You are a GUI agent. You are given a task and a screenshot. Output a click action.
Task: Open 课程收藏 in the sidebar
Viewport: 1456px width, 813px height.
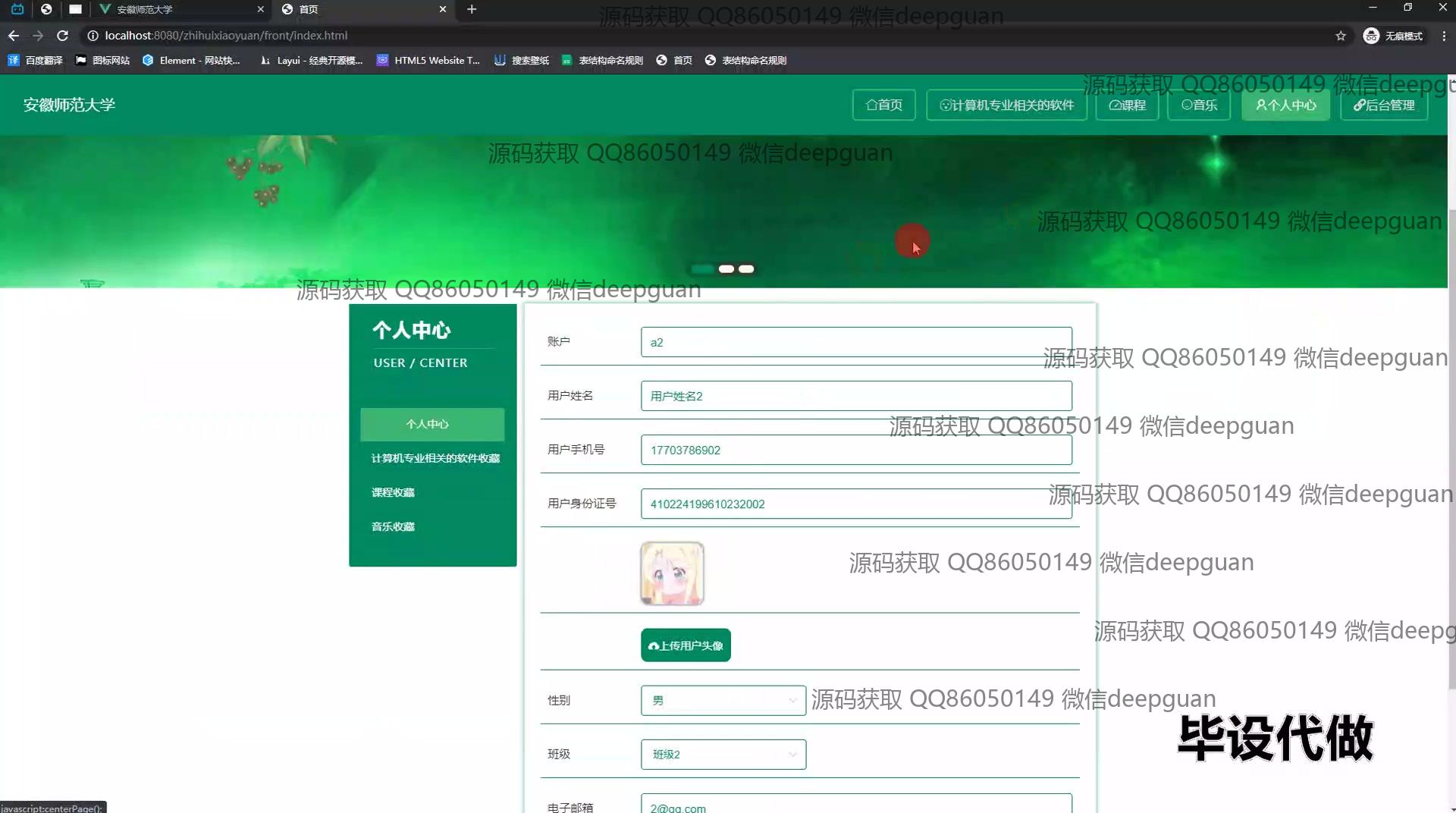pos(393,492)
